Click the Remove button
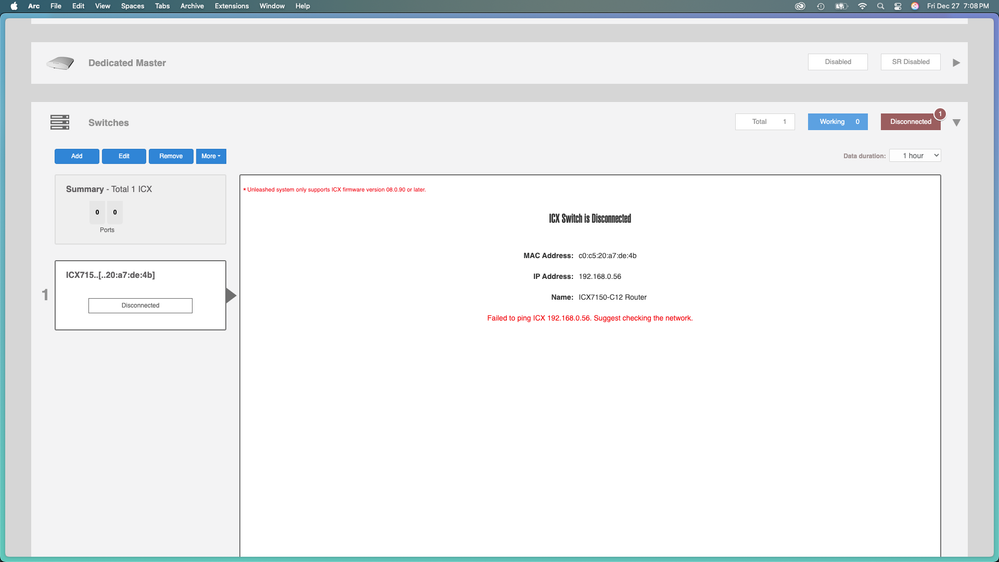The height and width of the screenshot is (562, 999). click(x=171, y=156)
